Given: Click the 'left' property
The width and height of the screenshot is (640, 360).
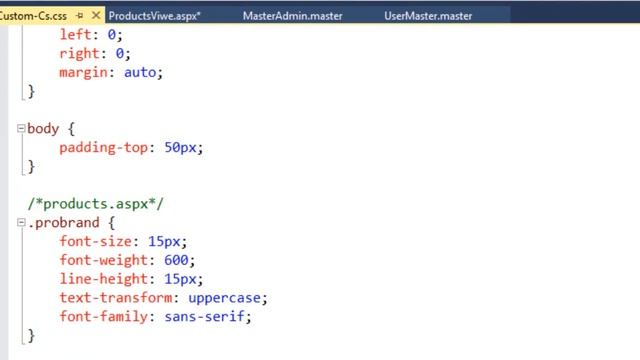Looking at the screenshot, I should coord(76,34).
